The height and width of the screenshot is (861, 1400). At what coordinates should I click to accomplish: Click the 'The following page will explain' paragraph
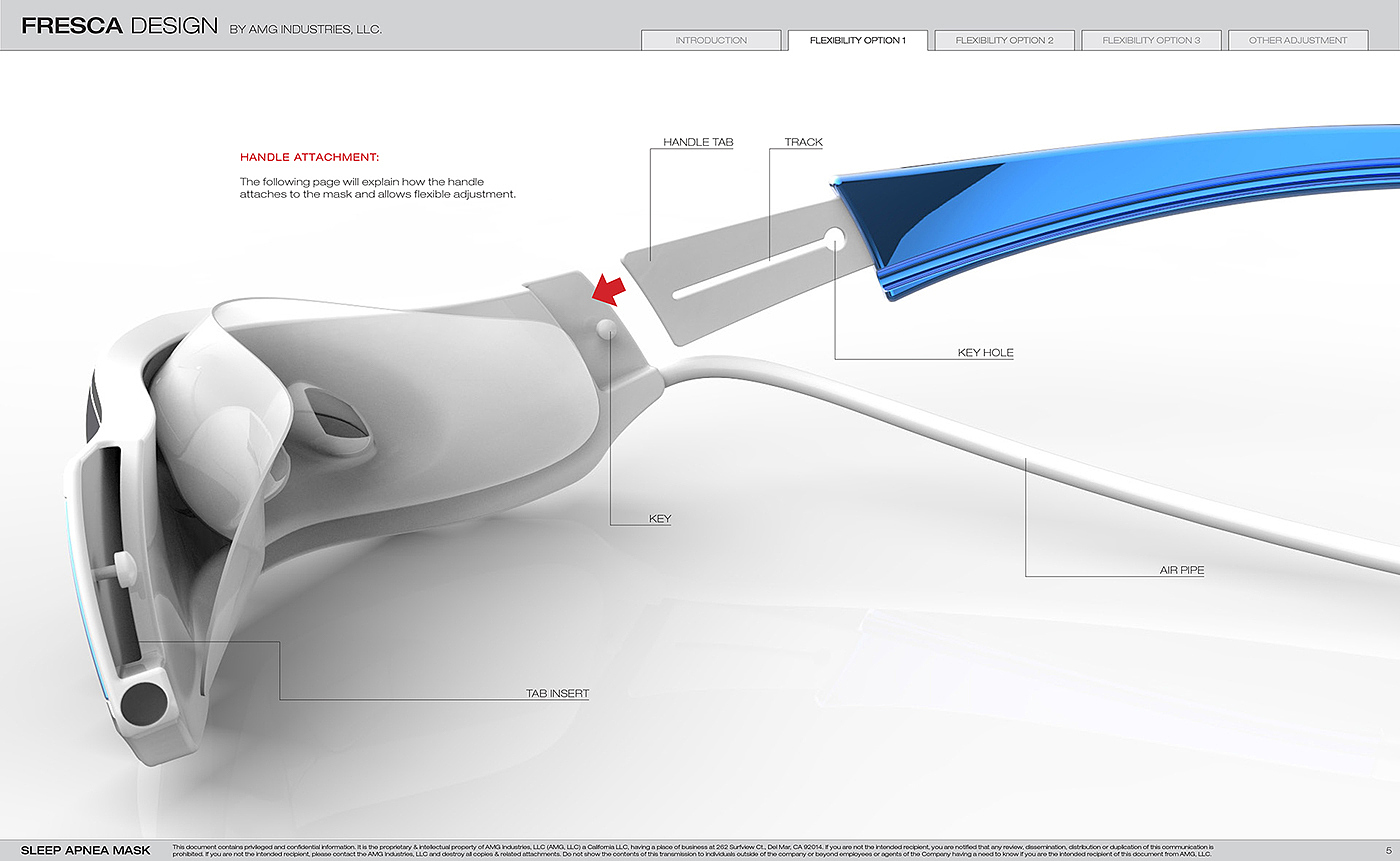click(x=378, y=188)
